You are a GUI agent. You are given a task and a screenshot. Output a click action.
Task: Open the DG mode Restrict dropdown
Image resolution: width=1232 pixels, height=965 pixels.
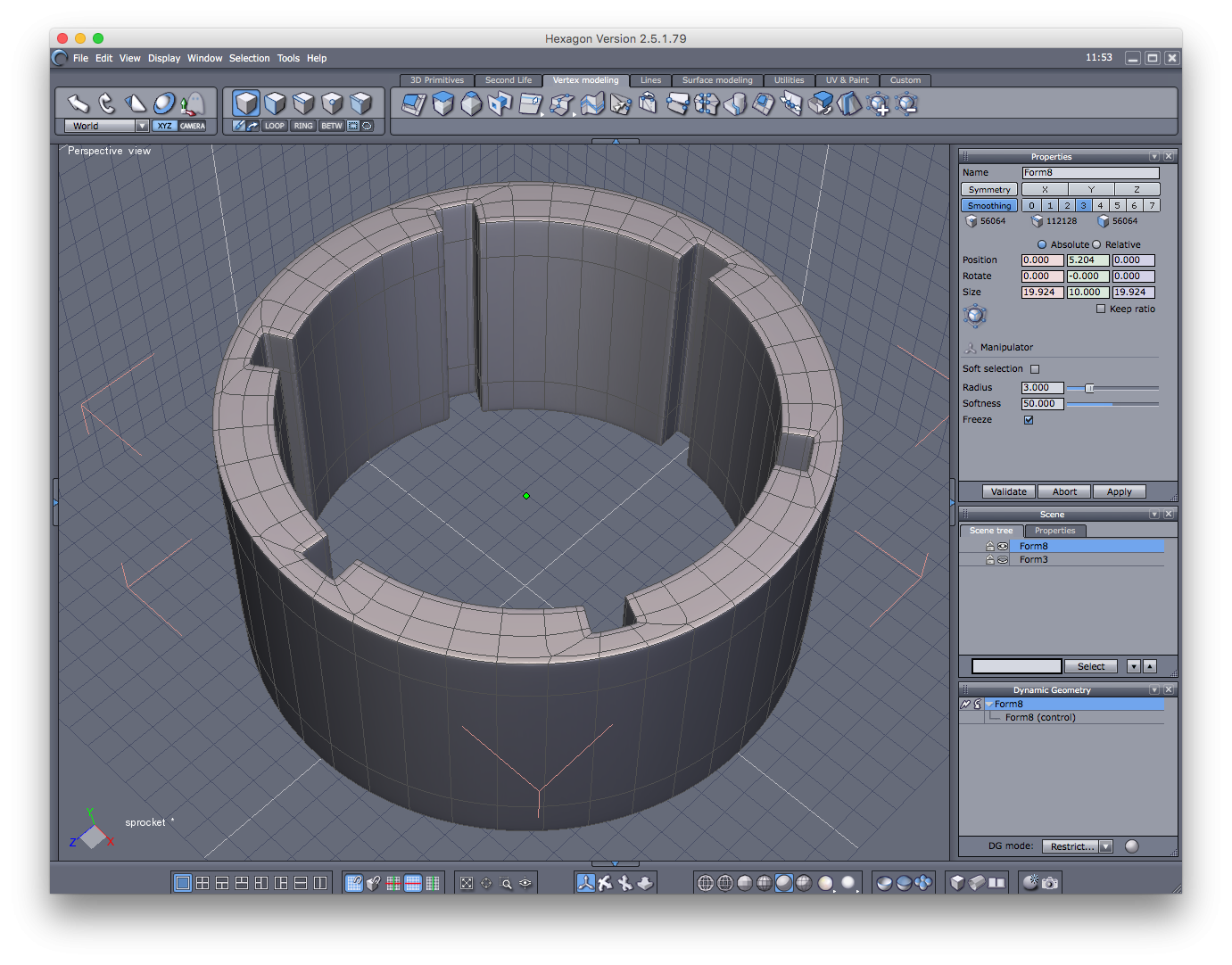coord(1106,846)
